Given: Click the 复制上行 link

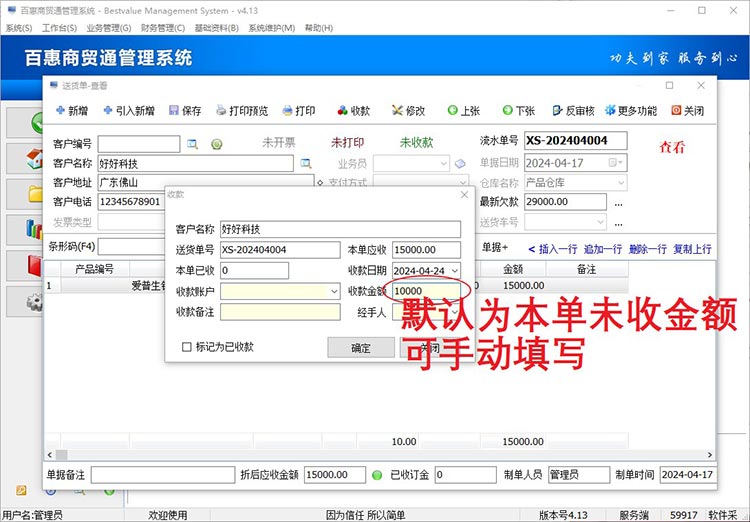Looking at the screenshot, I should pyautogui.click(x=692, y=249).
